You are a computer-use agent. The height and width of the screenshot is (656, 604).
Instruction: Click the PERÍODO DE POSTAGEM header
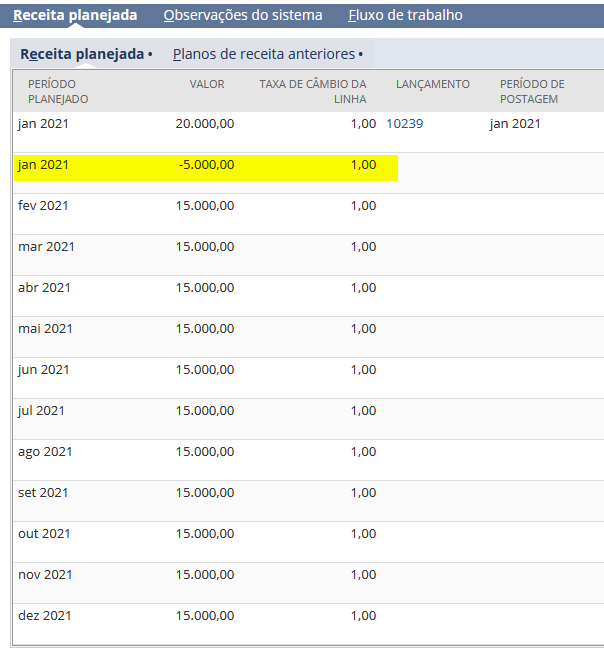coord(532,92)
